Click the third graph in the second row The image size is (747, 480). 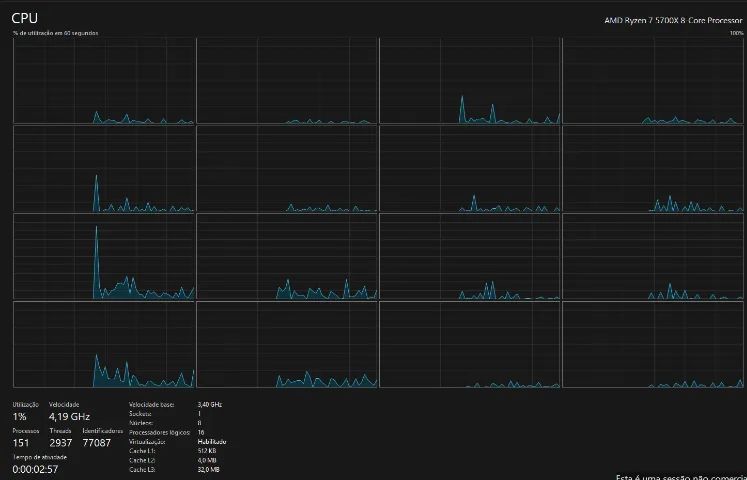pyautogui.click(x=470, y=169)
